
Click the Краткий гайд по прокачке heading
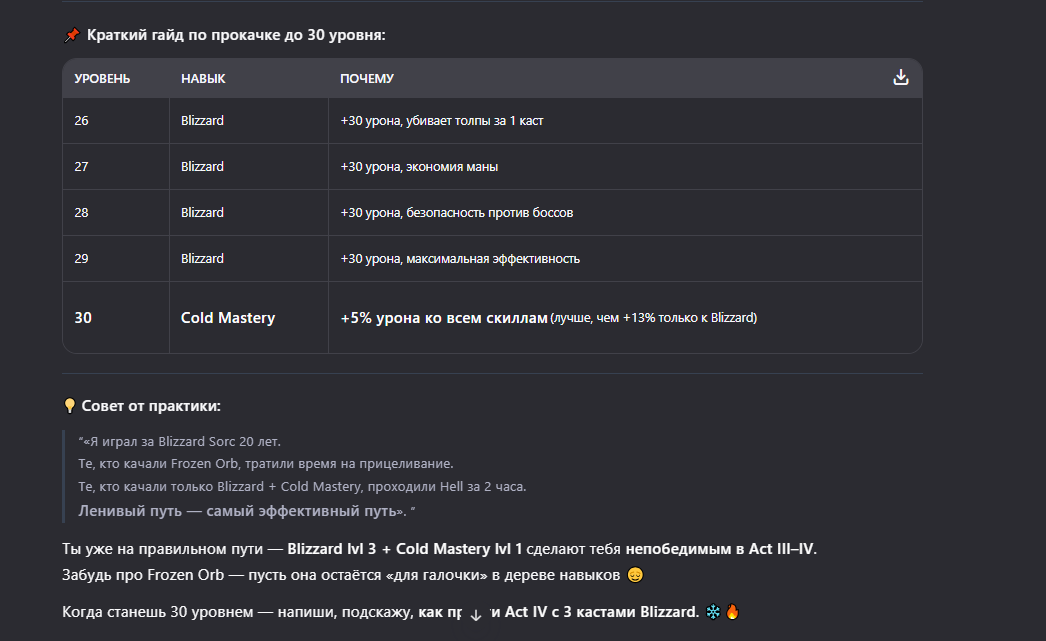(236, 35)
